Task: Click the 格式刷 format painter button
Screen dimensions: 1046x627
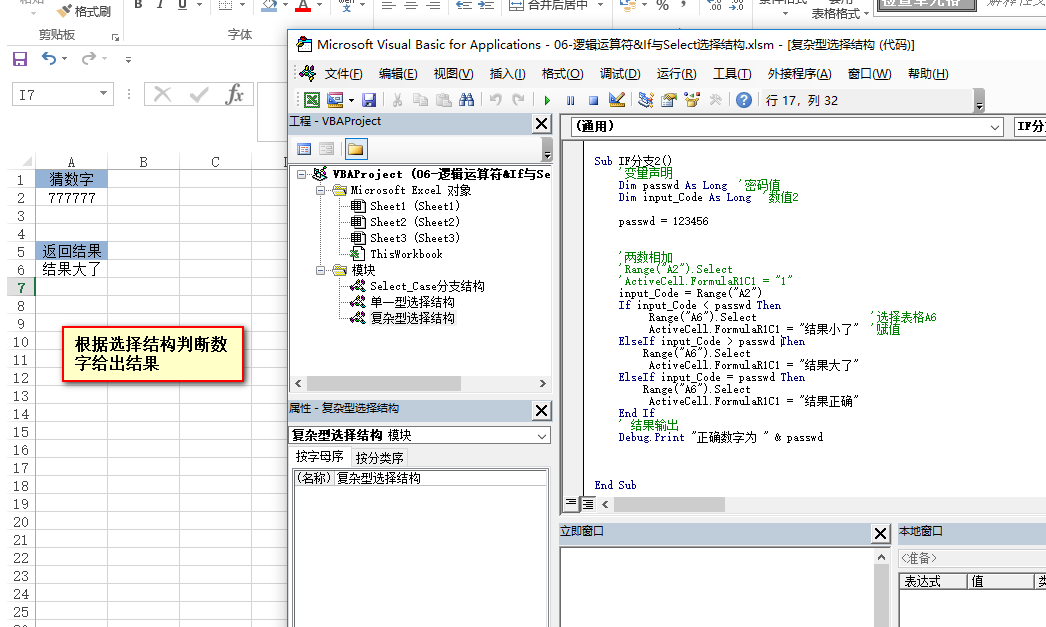Action: point(83,11)
